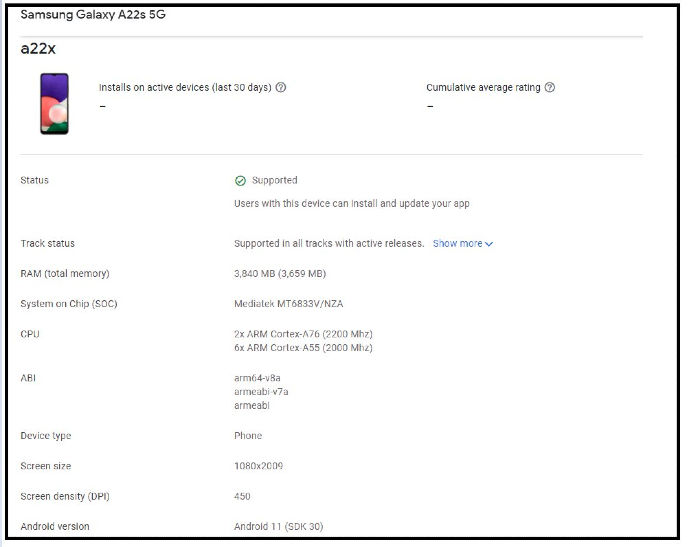
Task: Click 'Users with this device can install' text
Action: pos(352,203)
